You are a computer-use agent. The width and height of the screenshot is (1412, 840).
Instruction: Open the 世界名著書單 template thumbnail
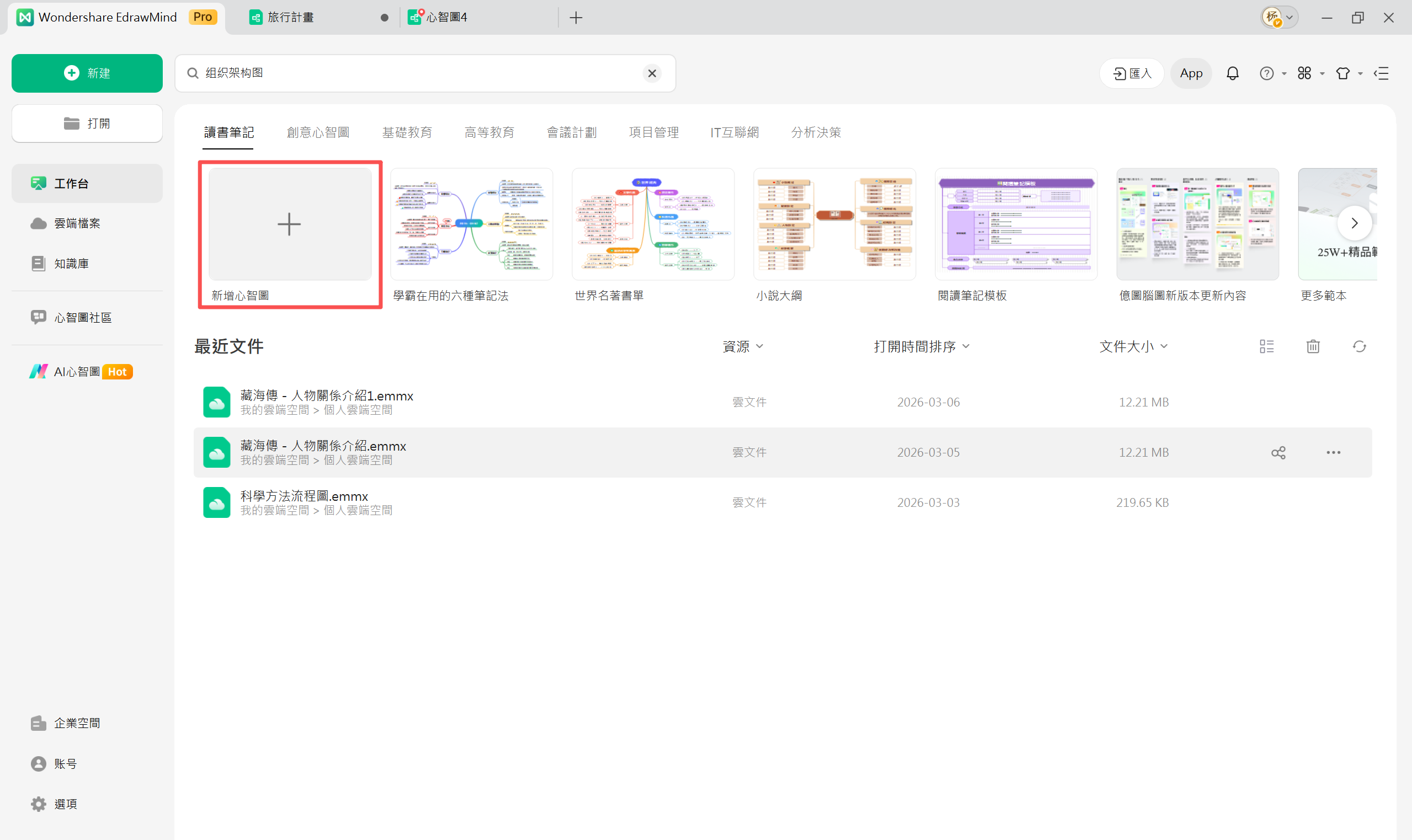(x=652, y=223)
